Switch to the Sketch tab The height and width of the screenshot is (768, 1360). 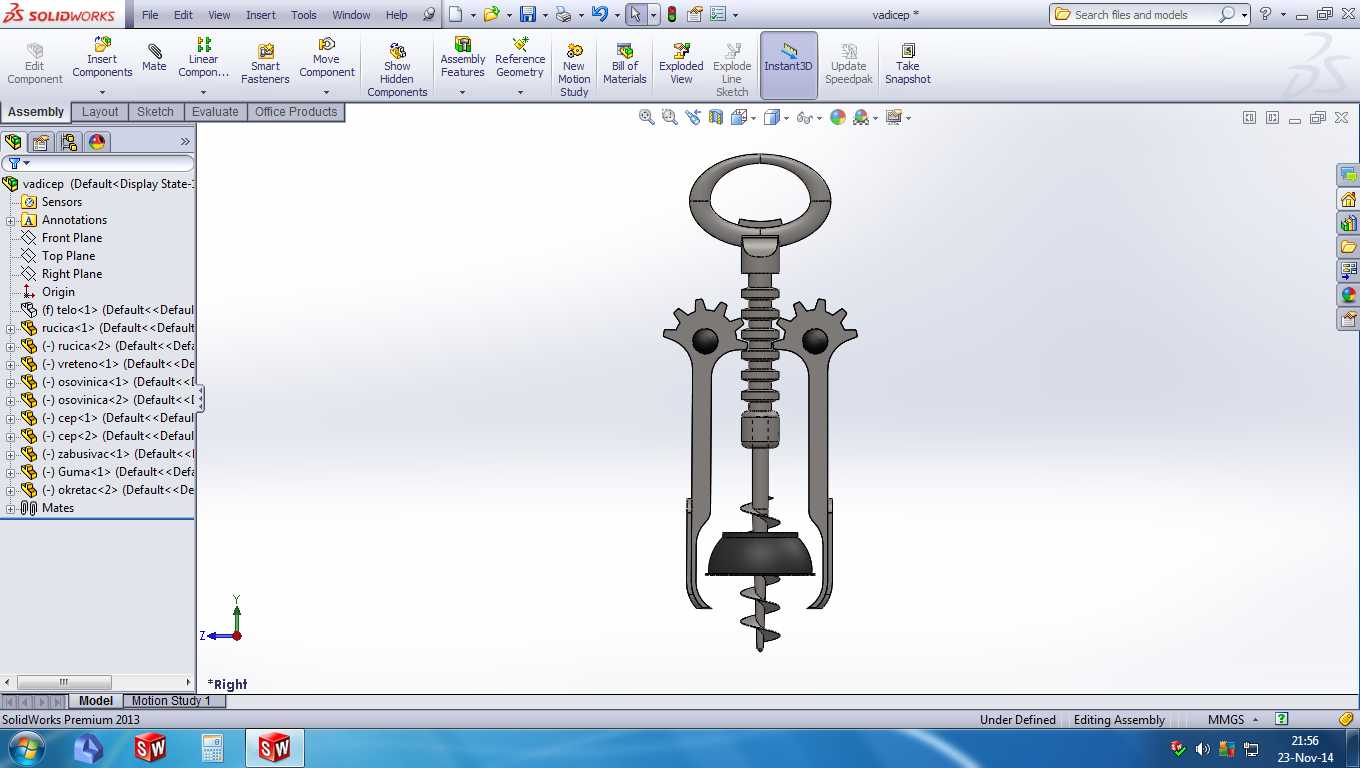coord(155,112)
